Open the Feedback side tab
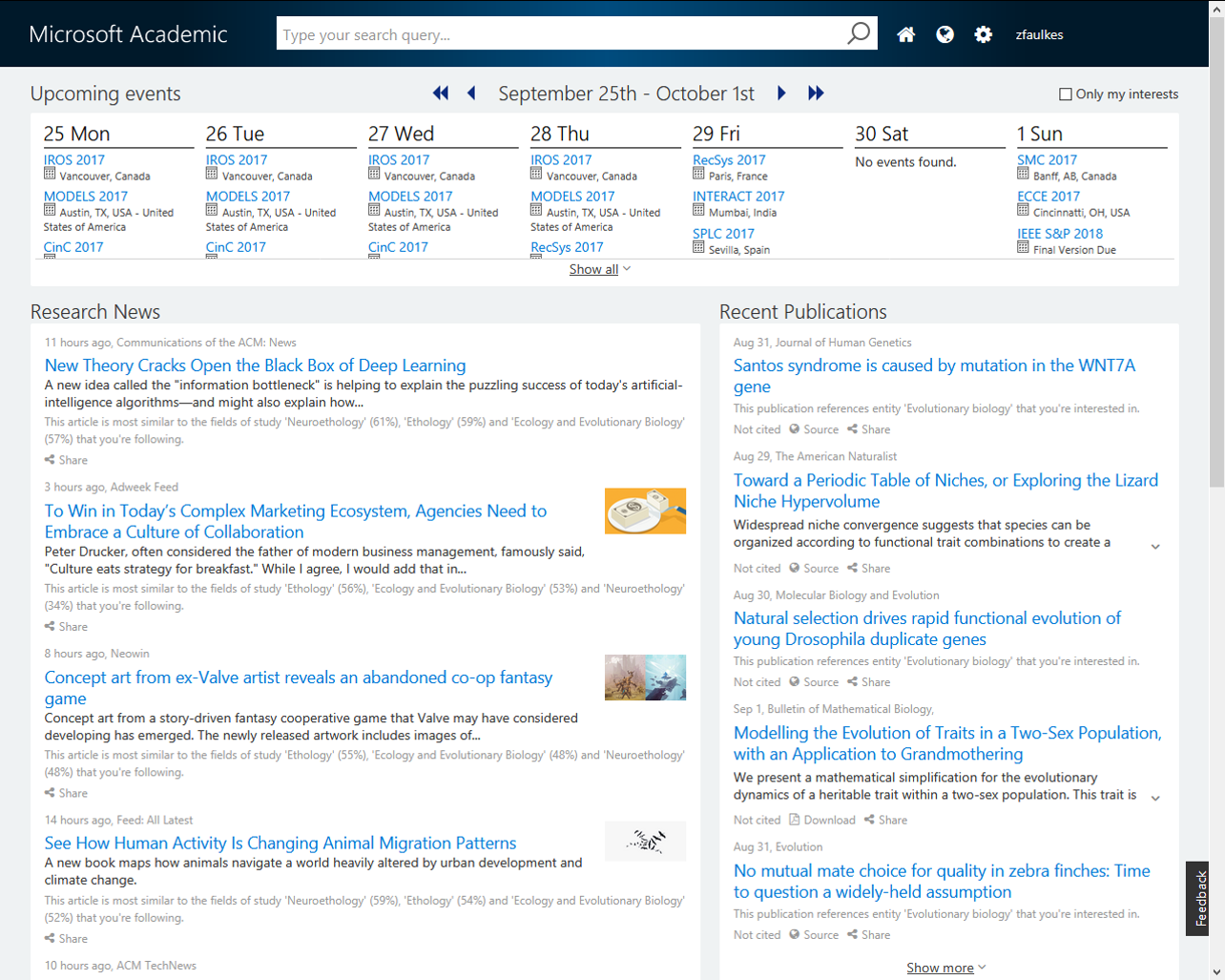The height and width of the screenshot is (980, 1225). click(x=1199, y=898)
